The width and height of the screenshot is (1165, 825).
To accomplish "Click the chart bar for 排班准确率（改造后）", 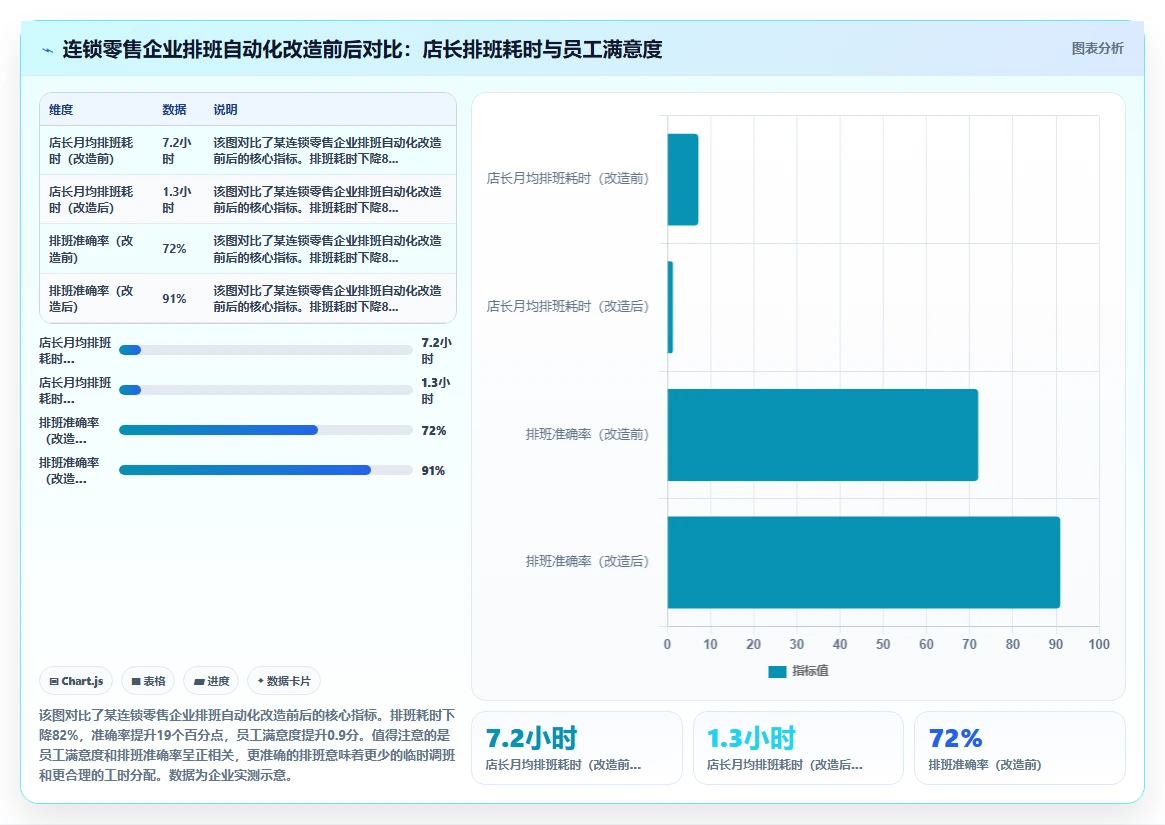I will pyautogui.click(x=863, y=563).
